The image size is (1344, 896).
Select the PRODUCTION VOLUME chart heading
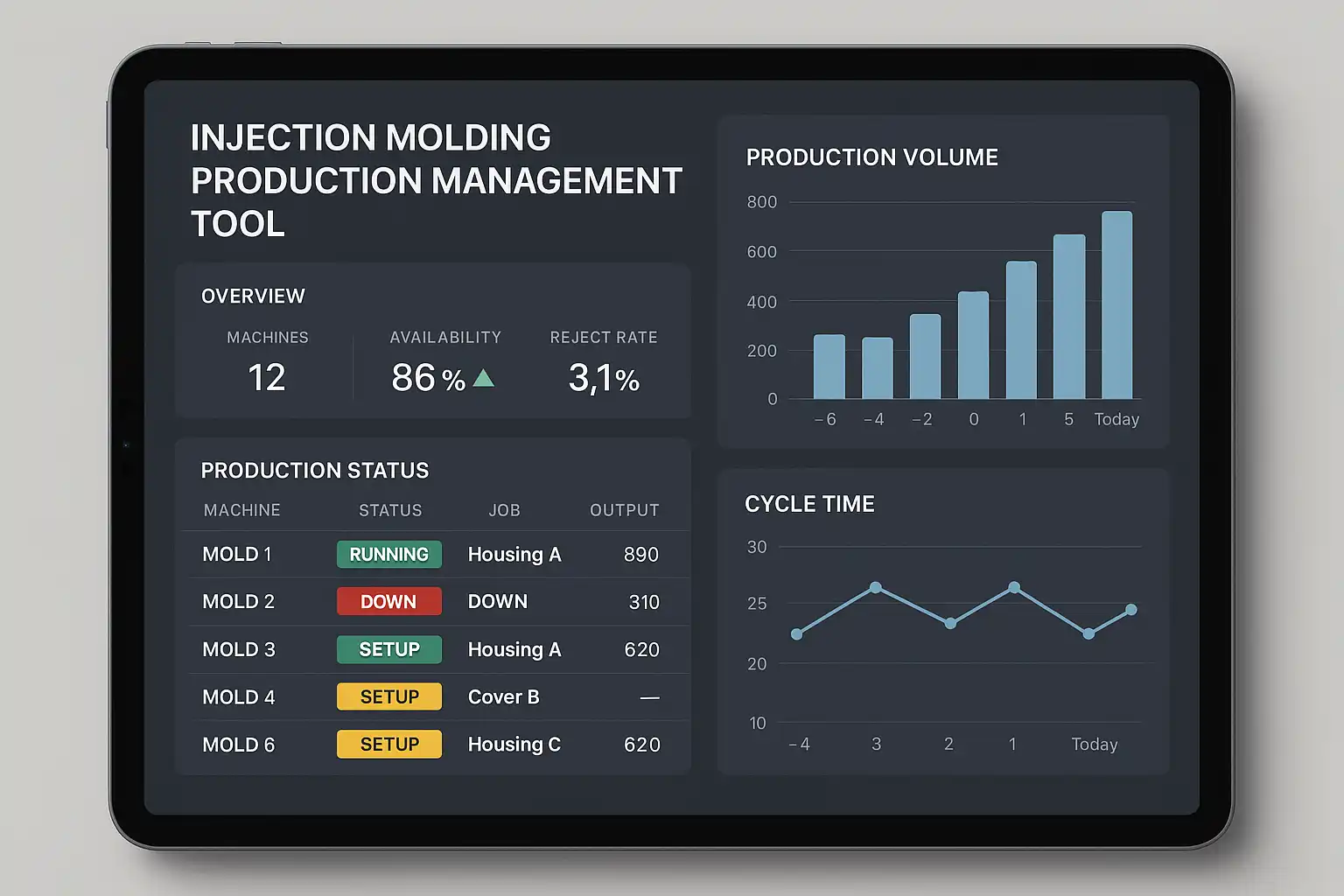pos(872,157)
